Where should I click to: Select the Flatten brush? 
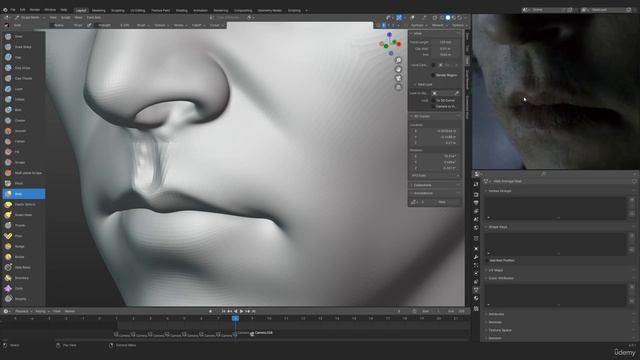pyautogui.click(x=24, y=141)
